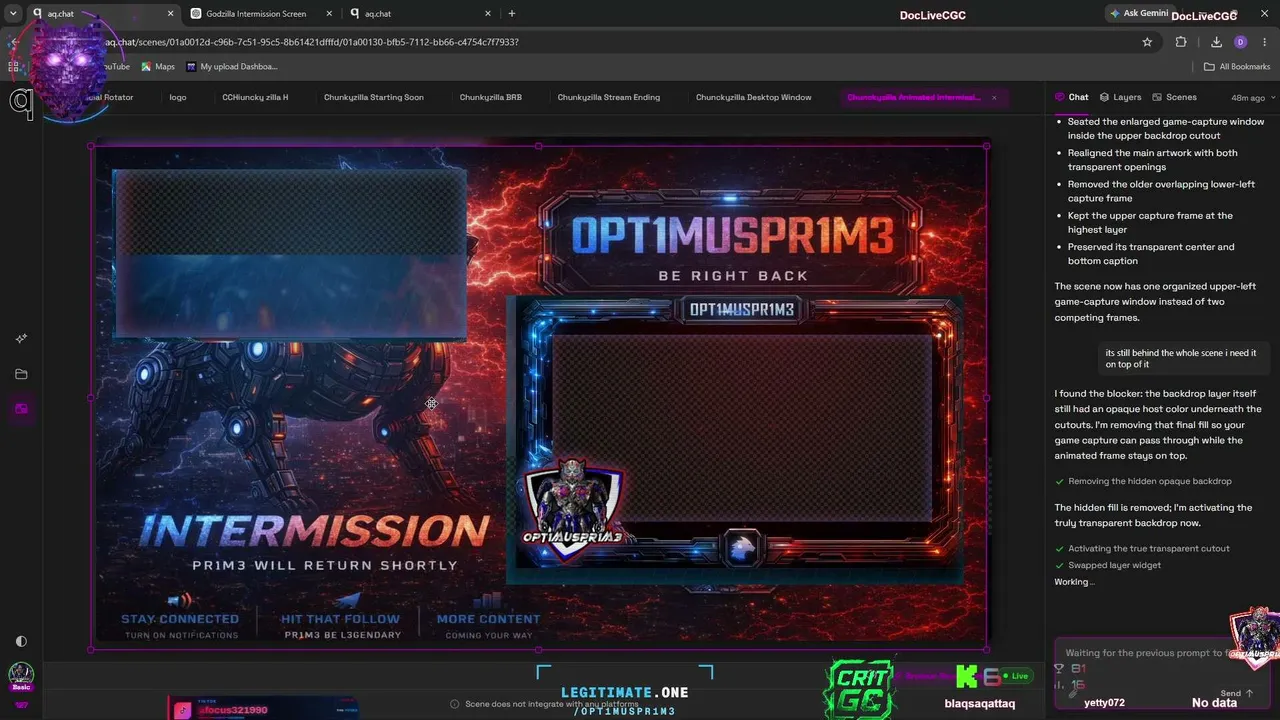1280x720 pixels.
Task: Open the folder icon in left sidebar
Action: [21, 374]
